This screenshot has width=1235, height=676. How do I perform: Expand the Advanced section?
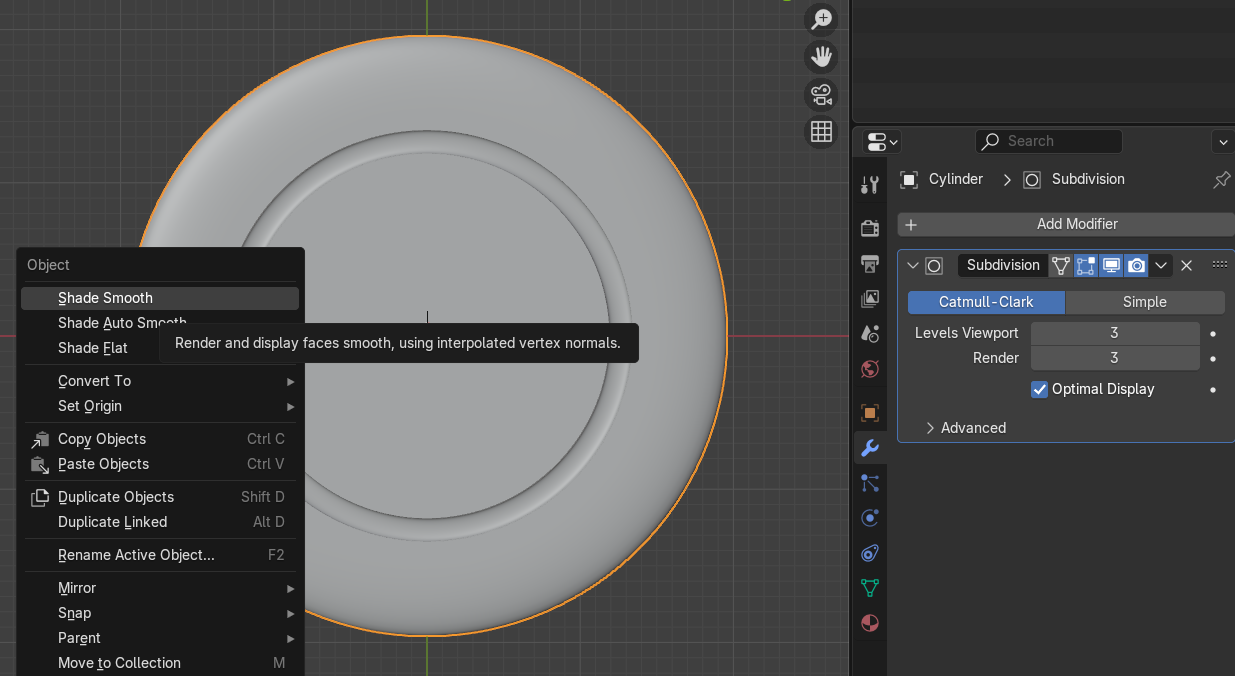(x=965, y=428)
